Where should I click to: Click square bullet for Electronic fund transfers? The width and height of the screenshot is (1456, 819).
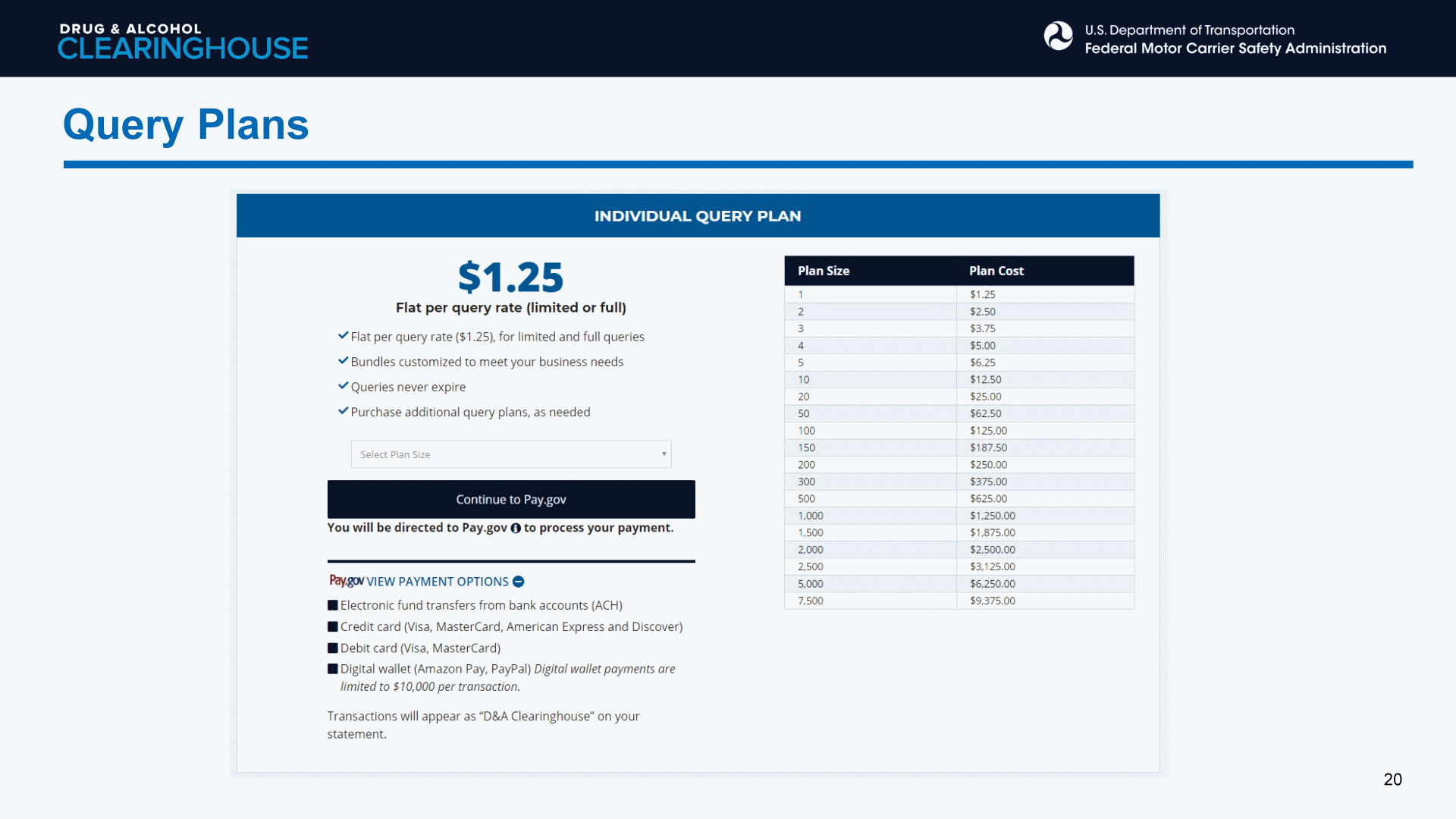coord(332,605)
